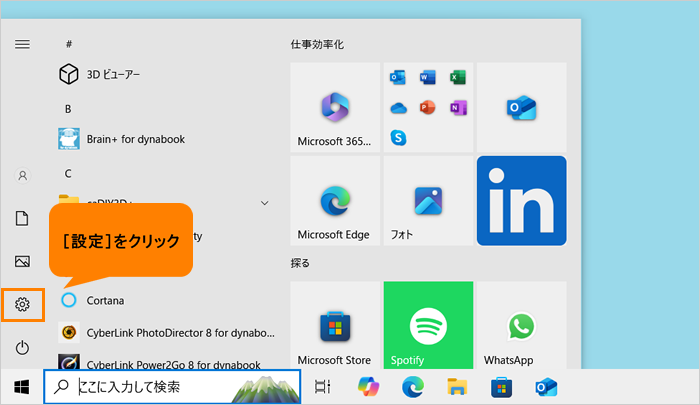This screenshot has height=405, width=700.
Task: Open Brain+ for dynabook app
Action: click(121, 139)
